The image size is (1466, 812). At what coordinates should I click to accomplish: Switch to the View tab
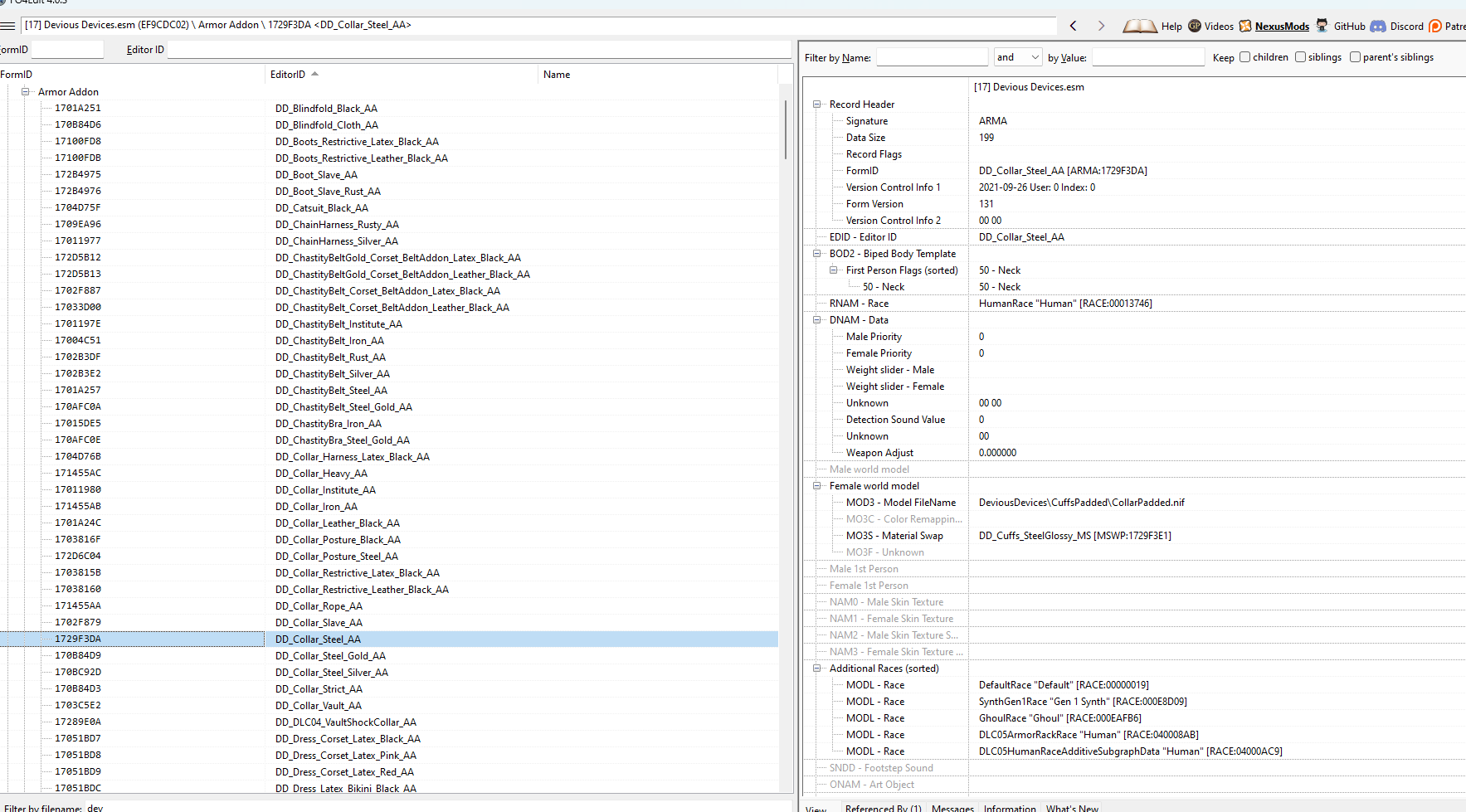coord(816,808)
